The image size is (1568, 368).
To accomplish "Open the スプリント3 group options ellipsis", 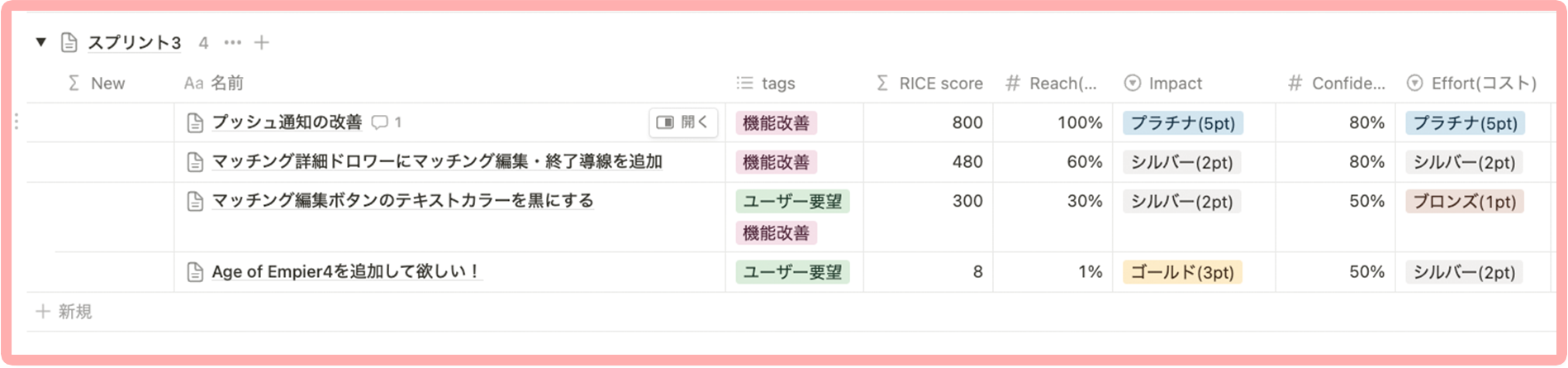I will (x=233, y=42).
